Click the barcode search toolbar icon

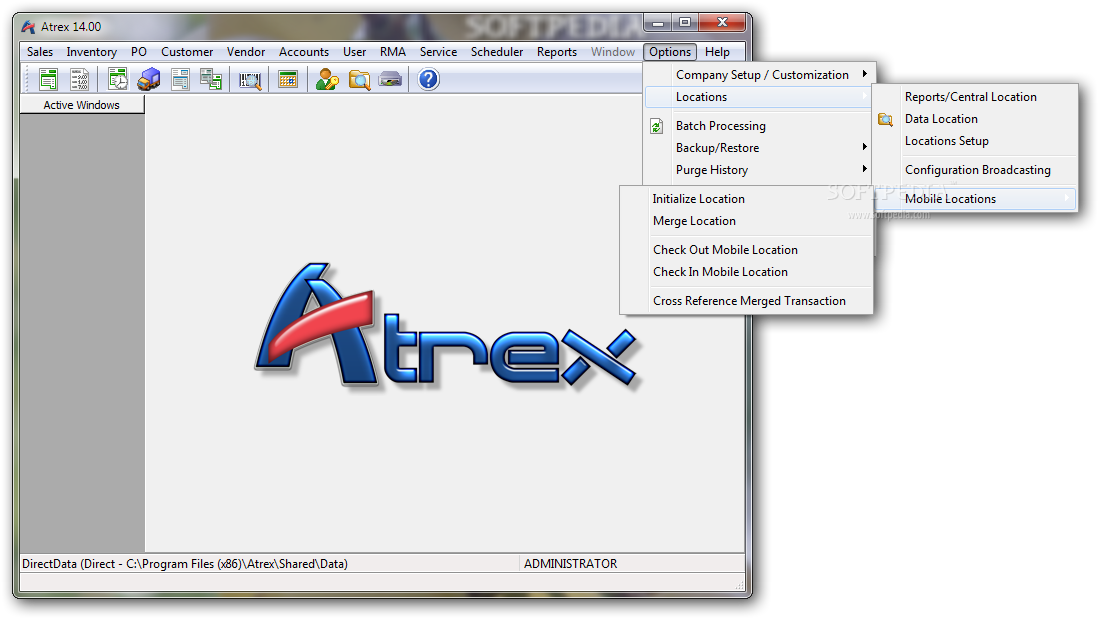click(x=250, y=81)
